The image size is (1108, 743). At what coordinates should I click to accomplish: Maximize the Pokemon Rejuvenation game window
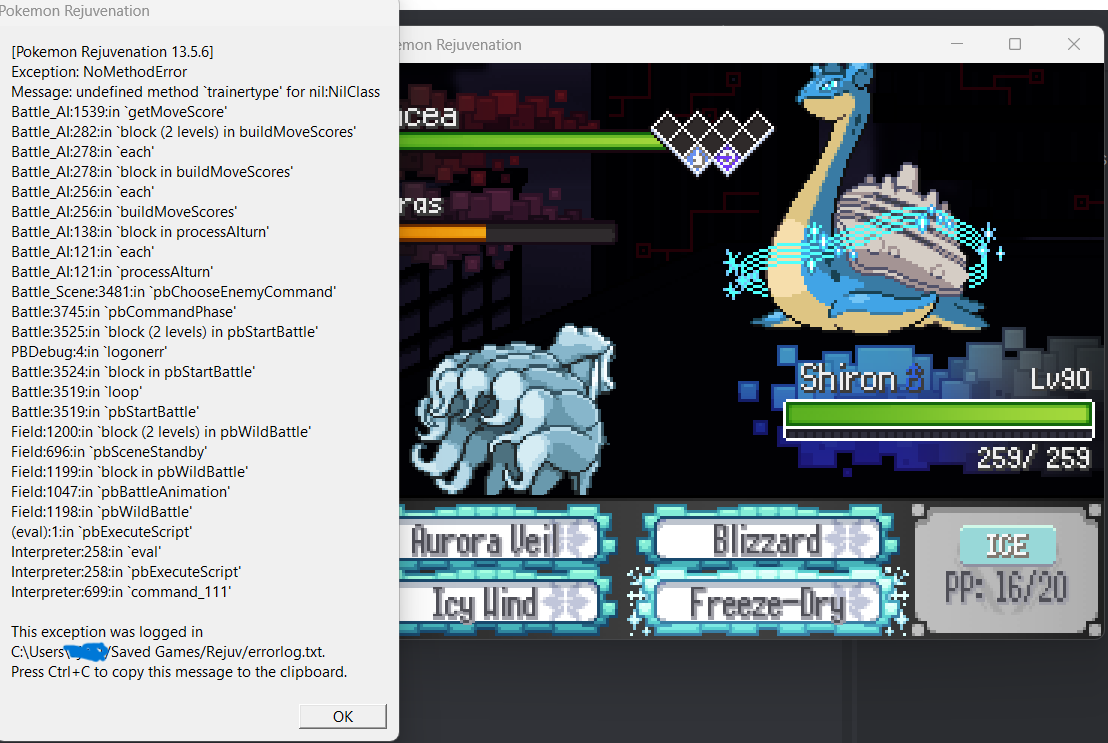[1015, 44]
